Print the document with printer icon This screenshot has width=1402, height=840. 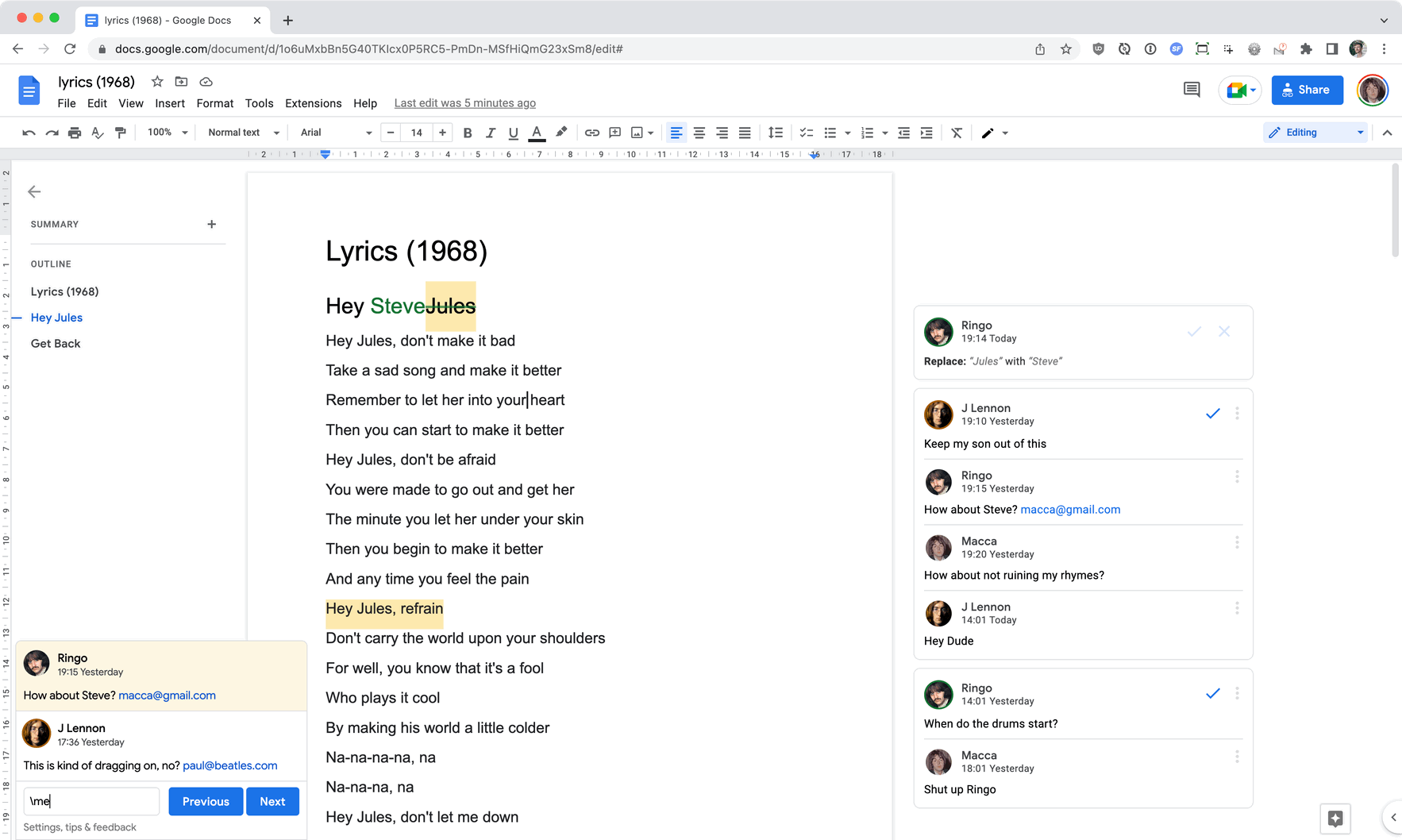pos(75,133)
